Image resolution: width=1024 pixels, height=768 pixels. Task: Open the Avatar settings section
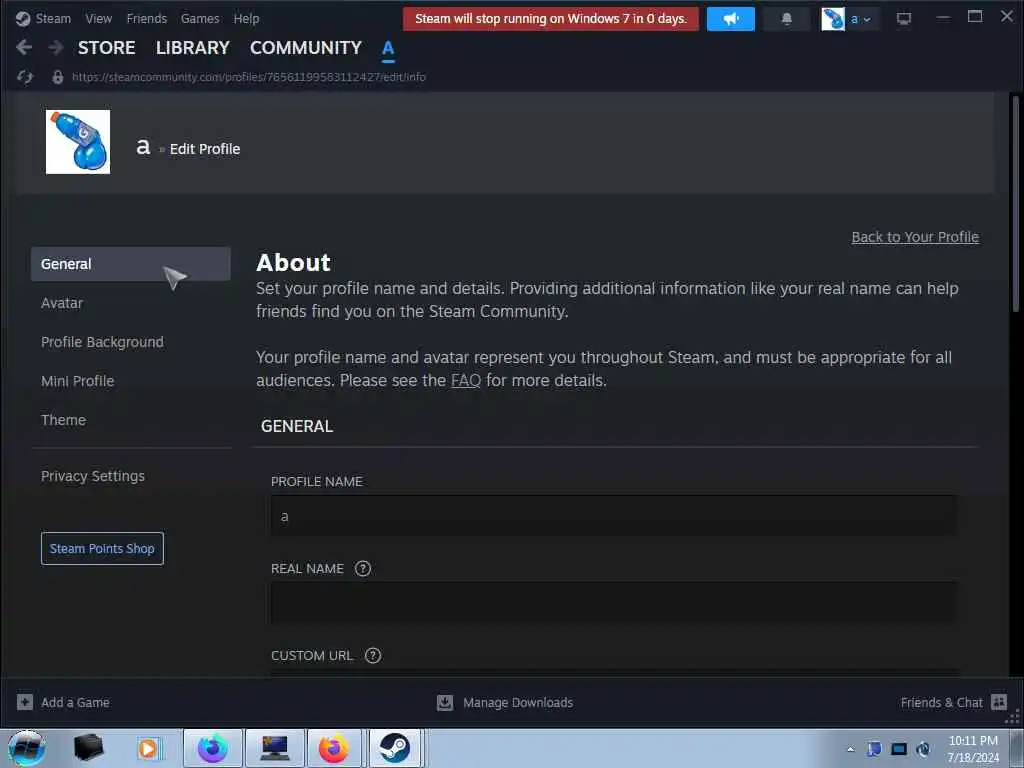click(x=62, y=303)
